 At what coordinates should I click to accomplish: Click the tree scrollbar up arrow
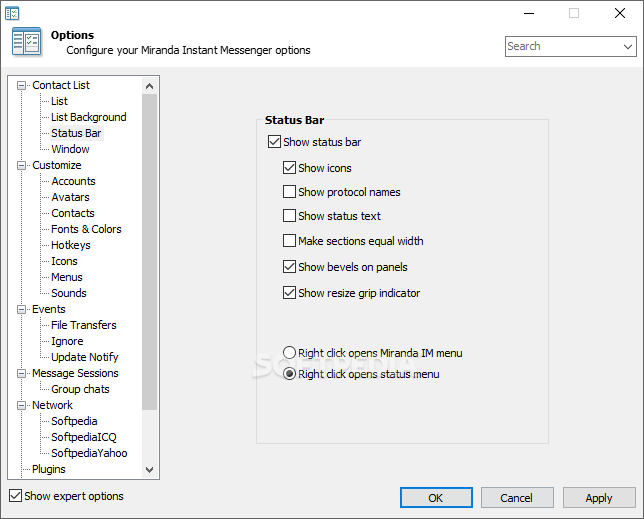click(x=150, y=86)
